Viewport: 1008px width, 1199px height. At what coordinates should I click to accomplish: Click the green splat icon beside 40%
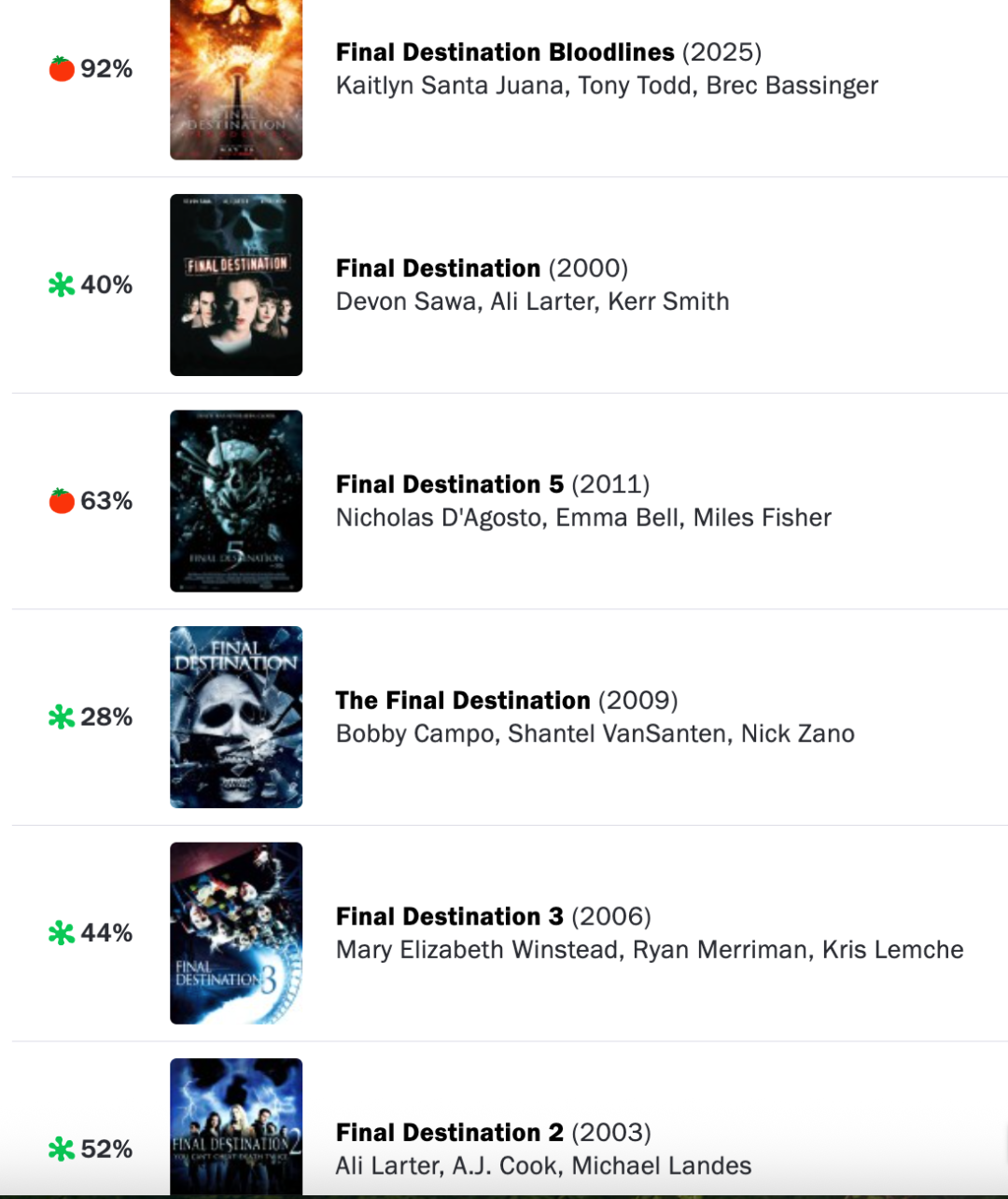[x=62, y=285]
